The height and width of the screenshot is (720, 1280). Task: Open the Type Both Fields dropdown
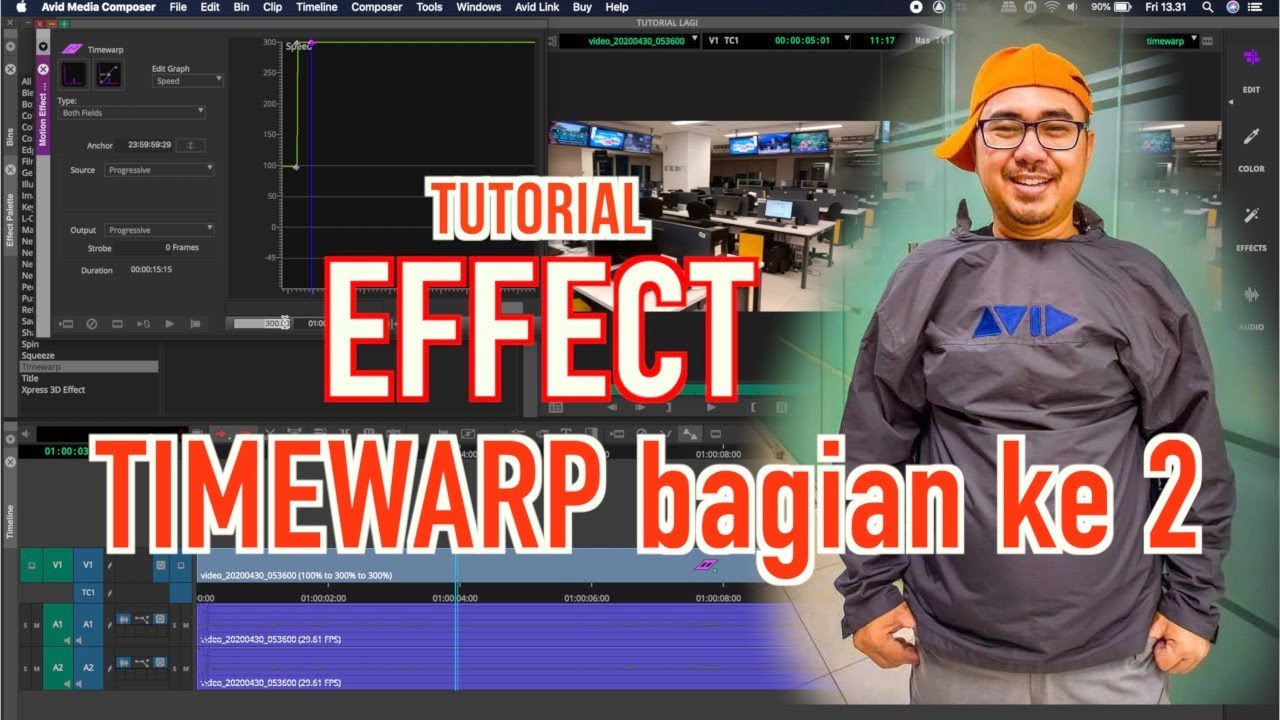(132, 113)
